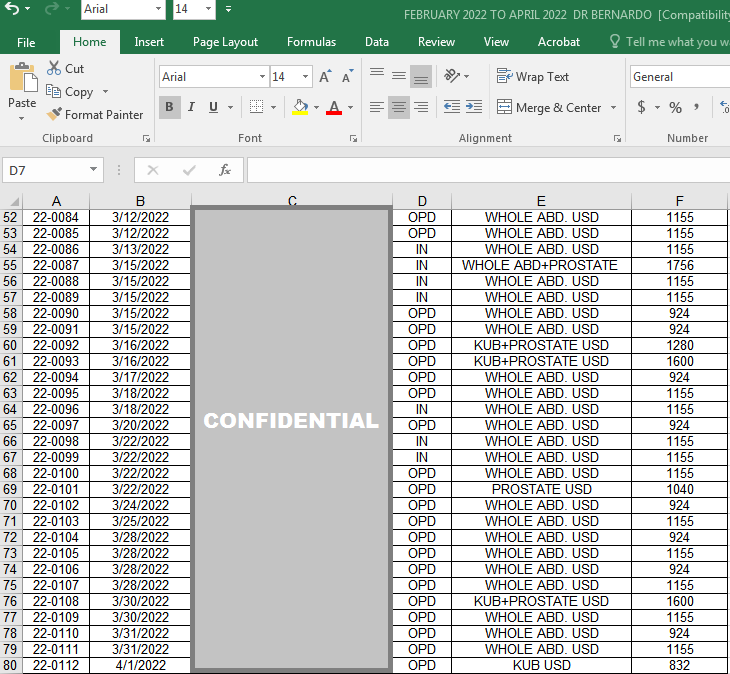Apply yellow Fill Color bucket

coord(300,108)
